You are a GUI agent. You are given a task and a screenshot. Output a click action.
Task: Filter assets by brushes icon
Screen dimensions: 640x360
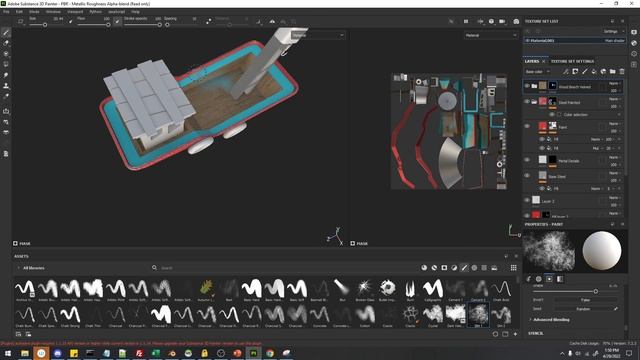click(x=464, y=268)
